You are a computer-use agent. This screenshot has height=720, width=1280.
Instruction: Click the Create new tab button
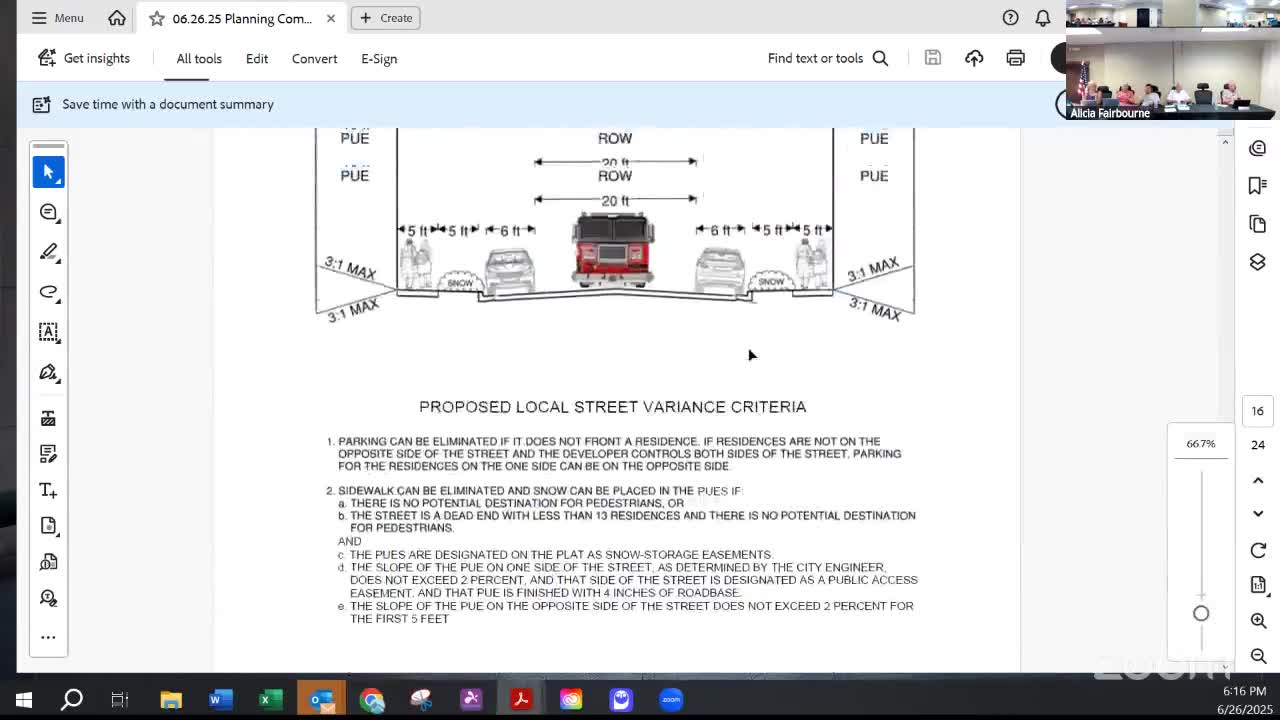[x=386, y=18]
